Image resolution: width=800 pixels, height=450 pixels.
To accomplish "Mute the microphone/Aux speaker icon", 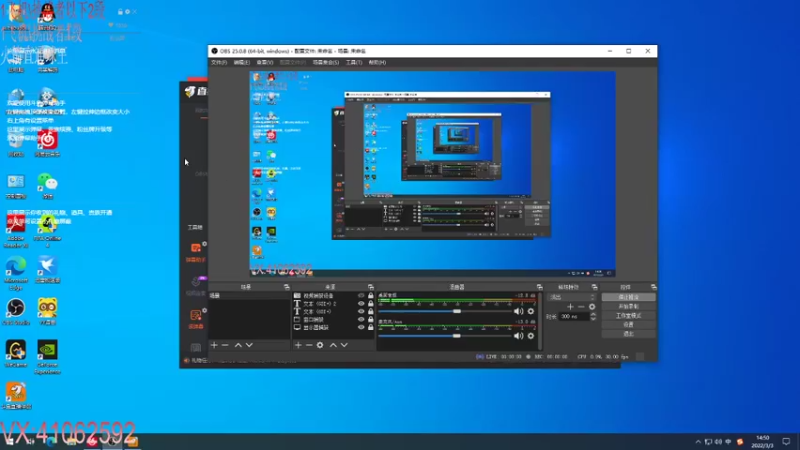I will tap(518, 336).
